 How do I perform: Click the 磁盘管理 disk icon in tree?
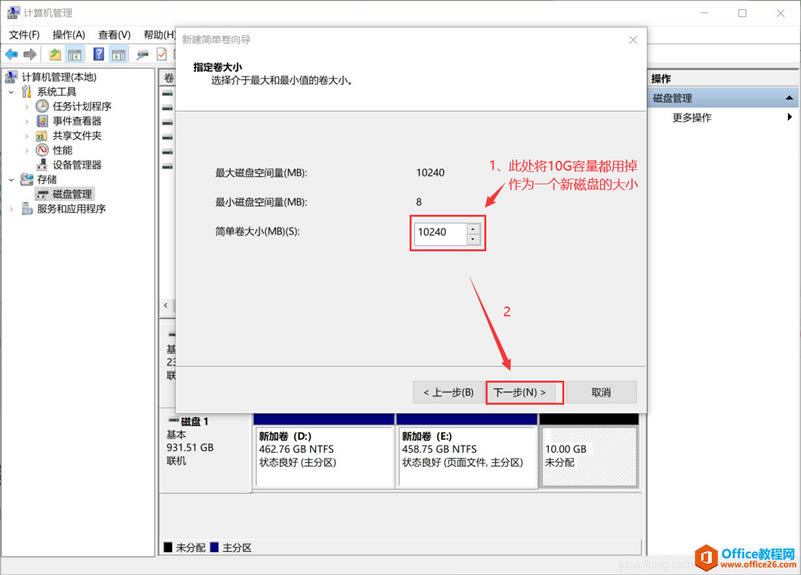click(42, 194)
